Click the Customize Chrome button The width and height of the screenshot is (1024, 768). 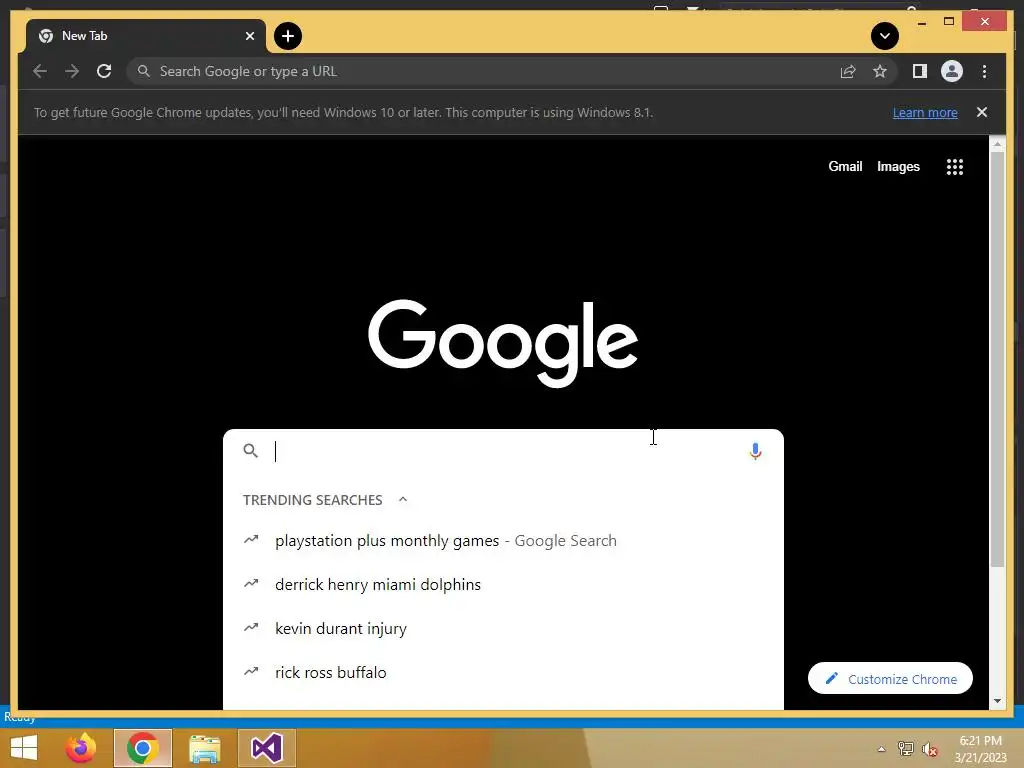(890, 679)
